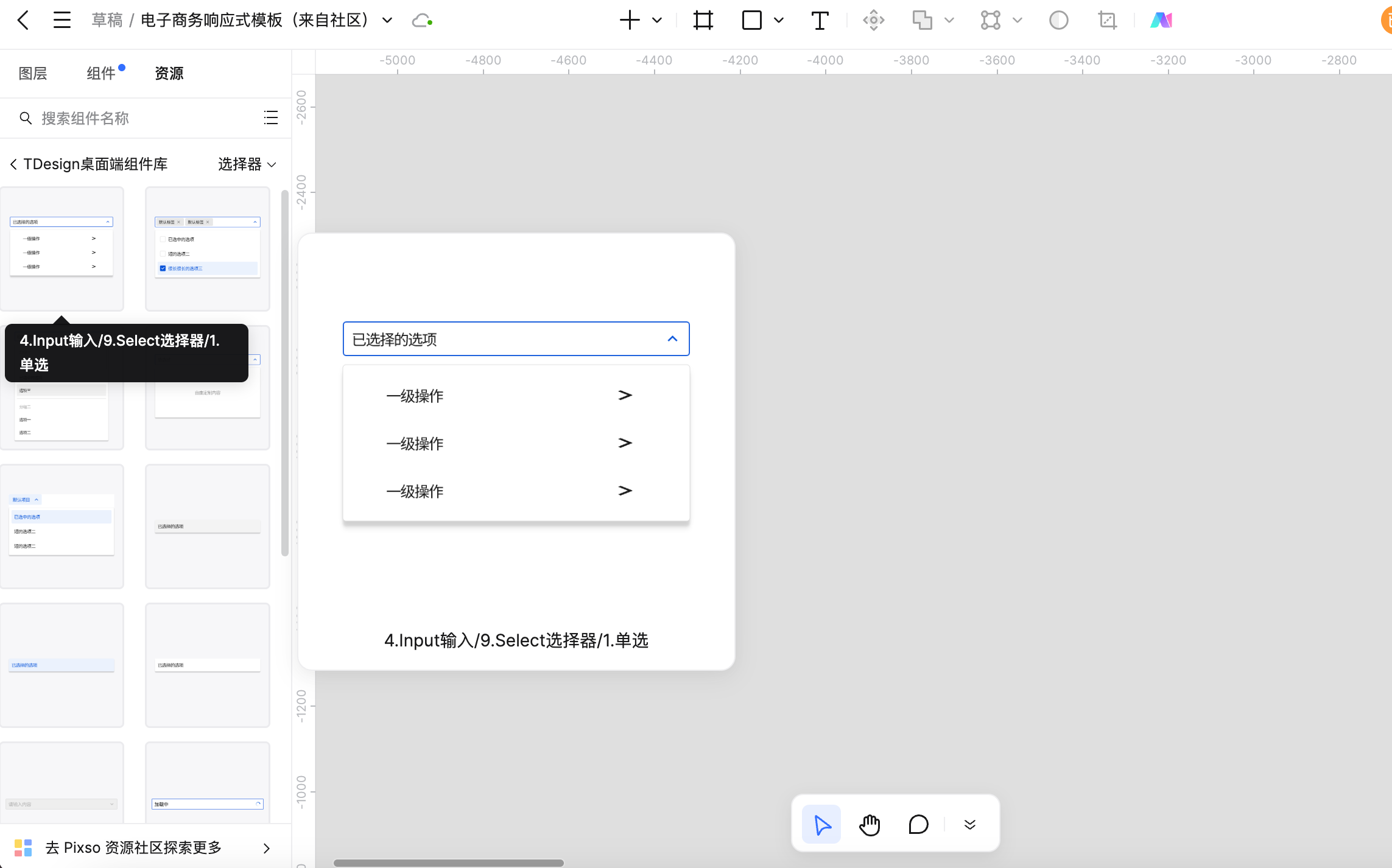Select the gray 已选择的选项 thumbnail
This screenshot has width=1392, height=868.
(208, 526)
